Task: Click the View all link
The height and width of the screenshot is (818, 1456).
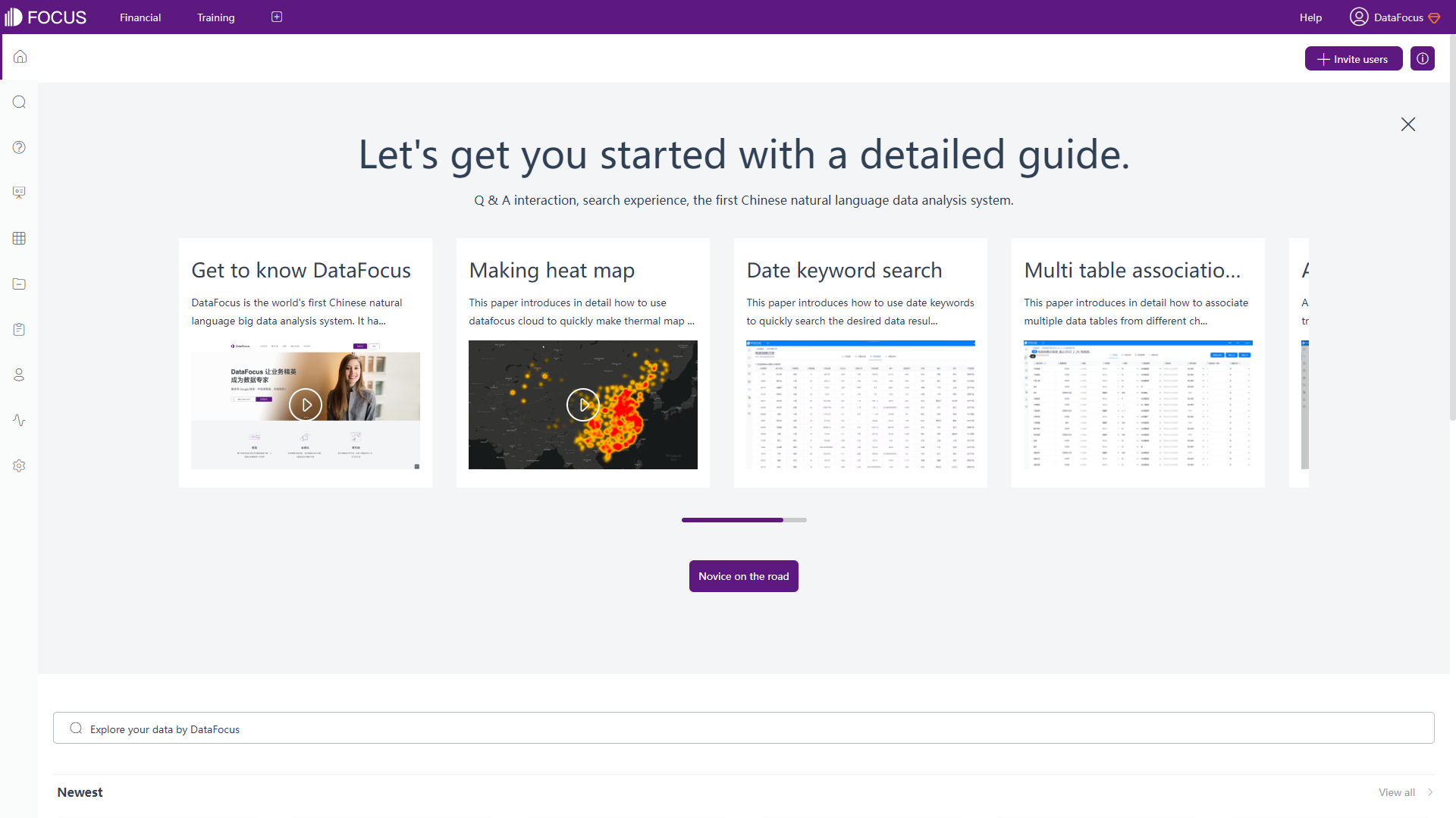Action: pos(1397,792)
